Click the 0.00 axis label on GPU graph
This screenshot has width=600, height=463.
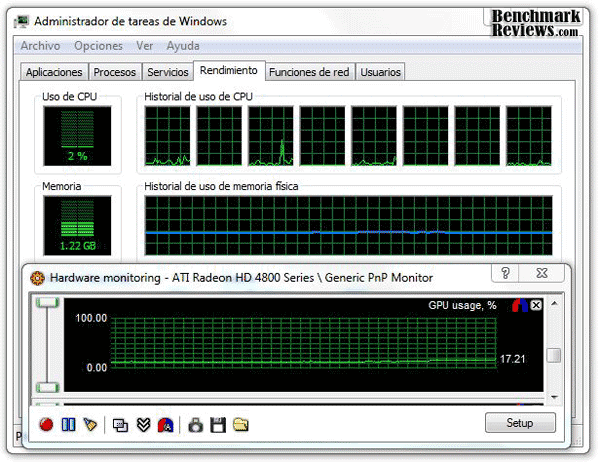[97, 368]
